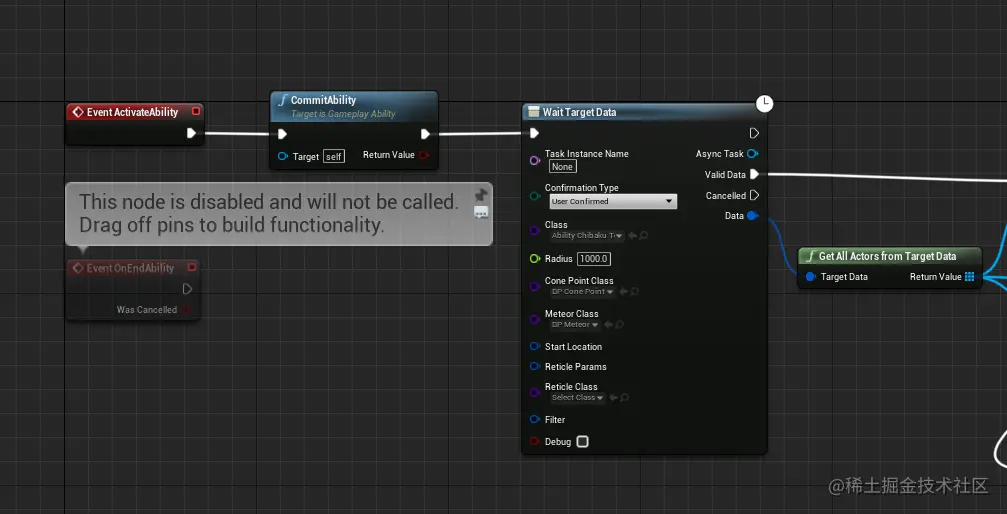Toggle the Debug checkbox

click(582, 441)
